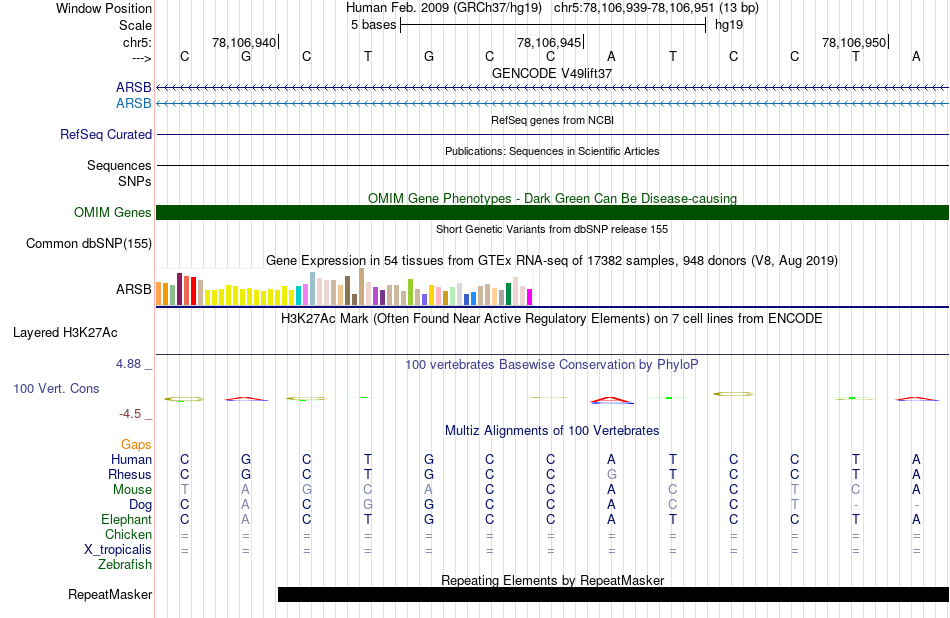Click the sequence direction arrow '--->' label
The height and width of the screenshot is (618, 950).
(x=141, y=58)
